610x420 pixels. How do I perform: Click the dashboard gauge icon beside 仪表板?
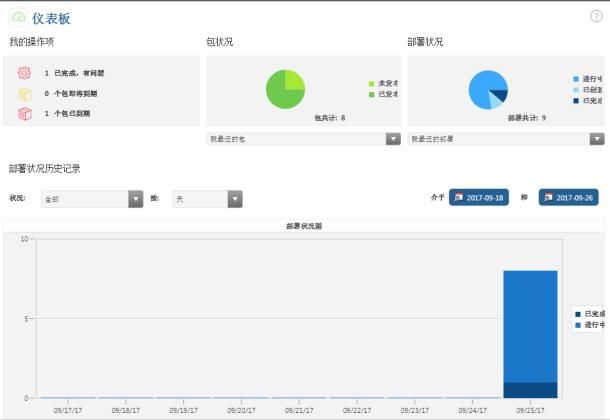coord(18,17)
